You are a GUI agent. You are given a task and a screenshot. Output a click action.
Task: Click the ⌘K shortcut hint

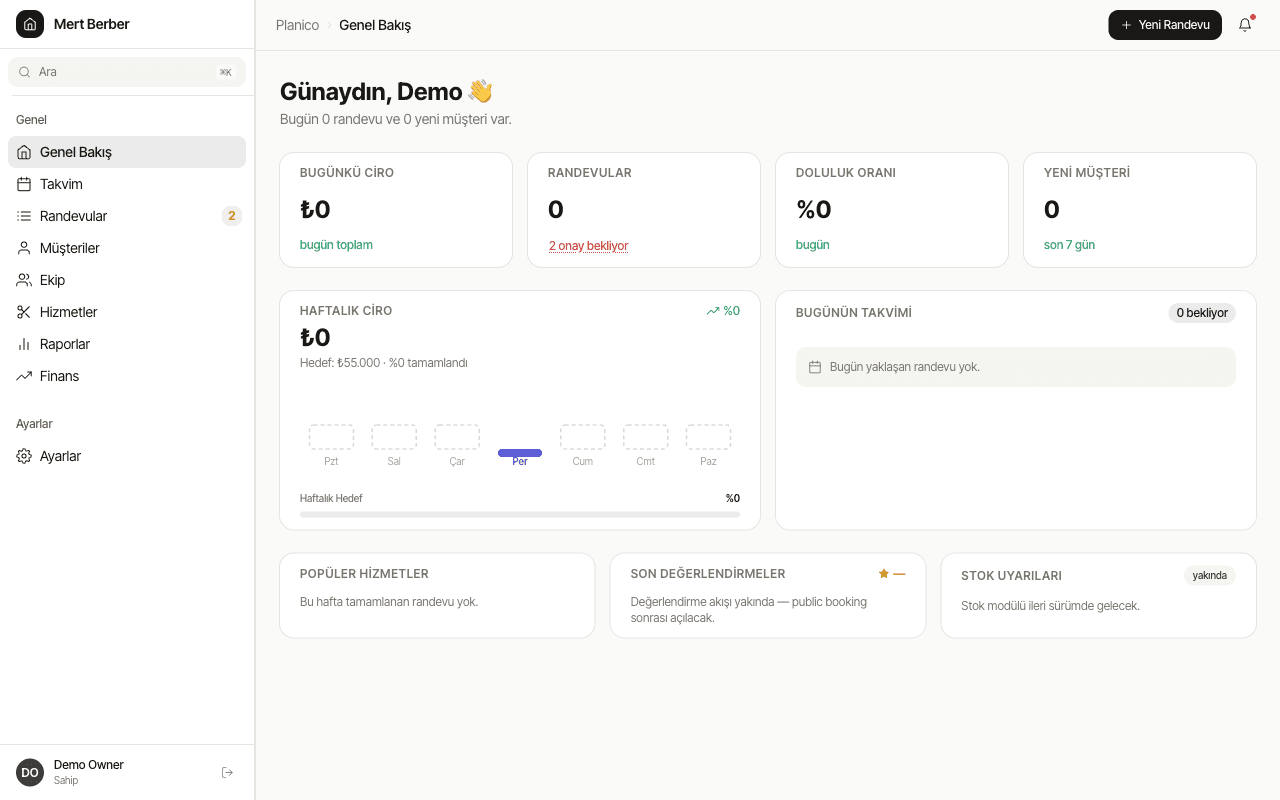226,72
